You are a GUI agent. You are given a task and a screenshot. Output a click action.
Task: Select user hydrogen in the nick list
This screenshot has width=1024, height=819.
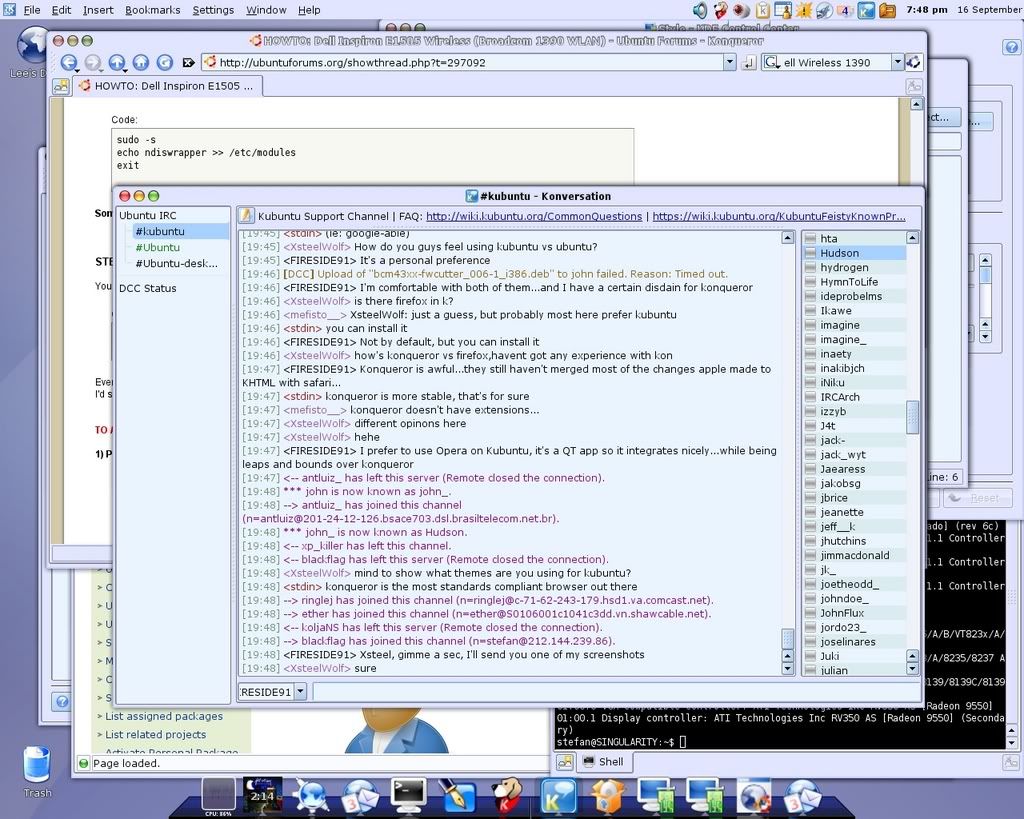[x=854, y=267]
